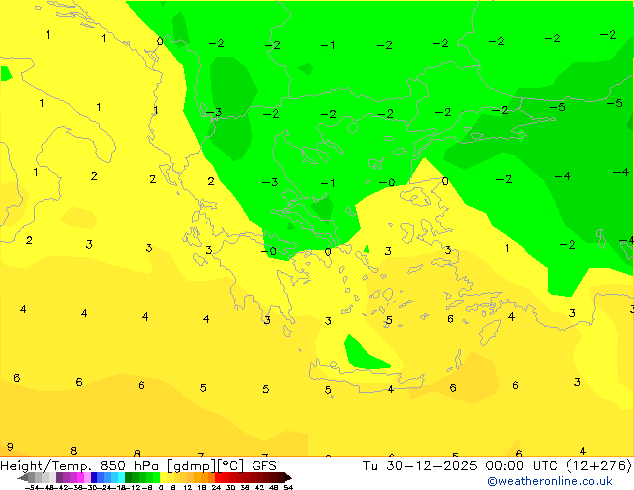Click the legend scale label -54
The width and height of the screenshot is (634, 490).
click(x=32, y=487)
